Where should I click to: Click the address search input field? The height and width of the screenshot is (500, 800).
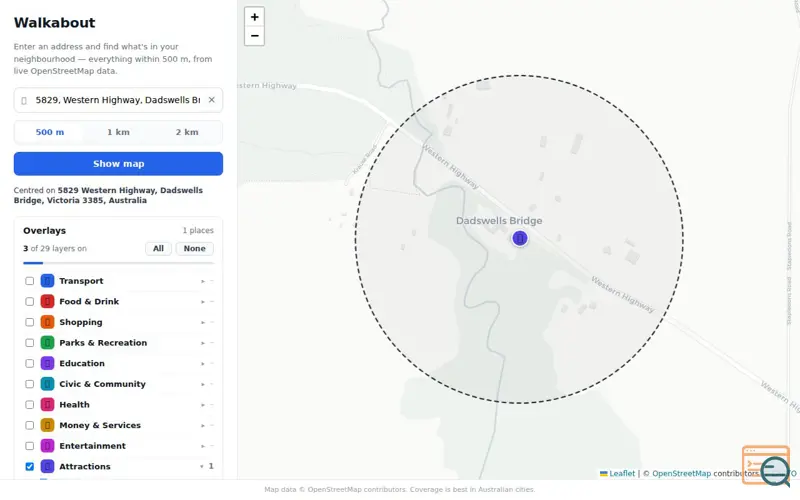coord(117,100)
